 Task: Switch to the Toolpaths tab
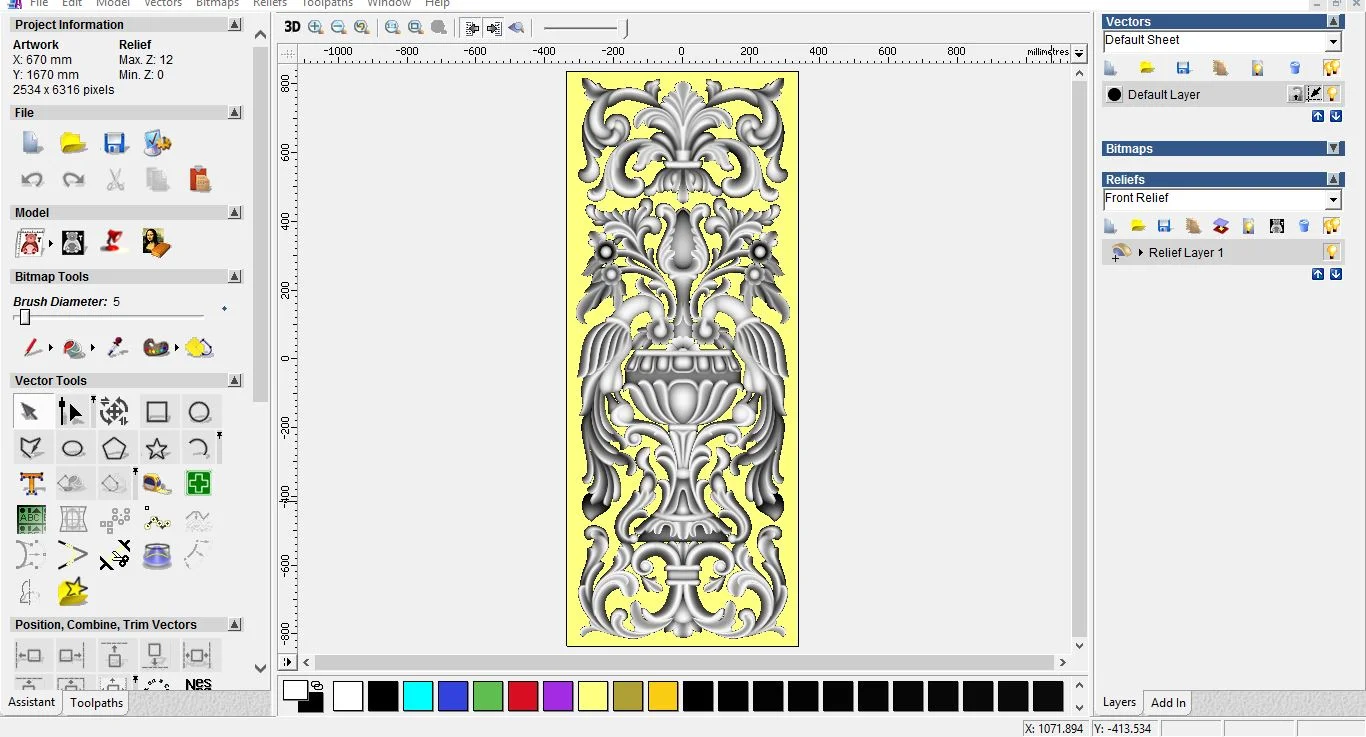[96, 703]
